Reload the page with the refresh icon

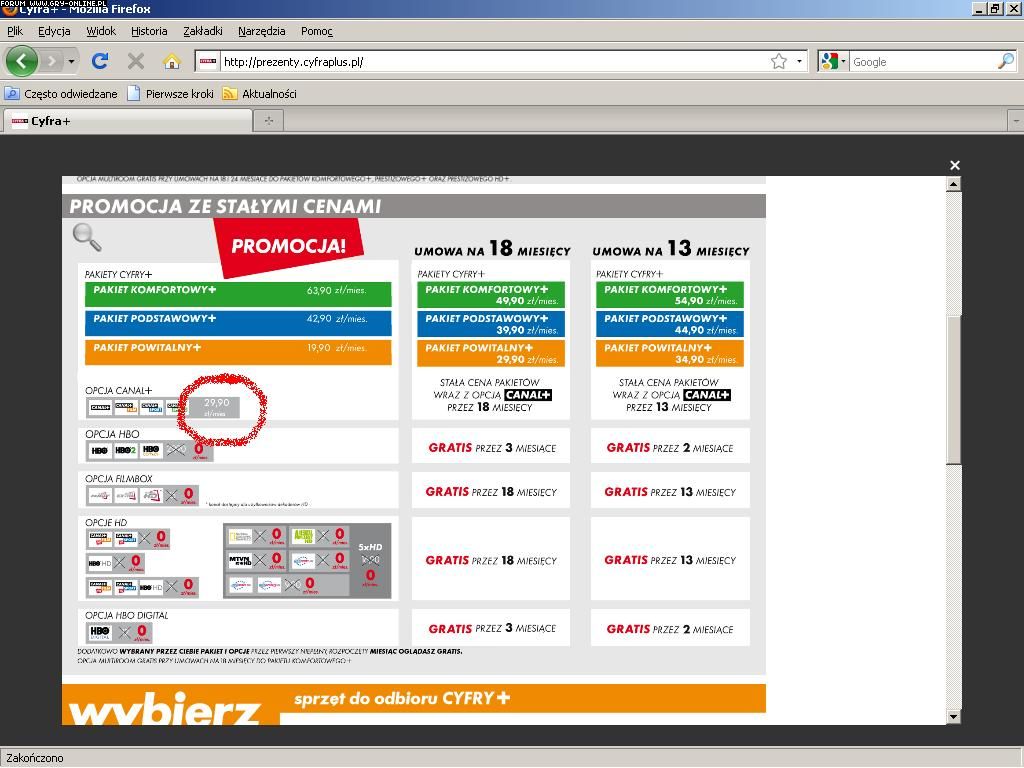click(100, 61)
